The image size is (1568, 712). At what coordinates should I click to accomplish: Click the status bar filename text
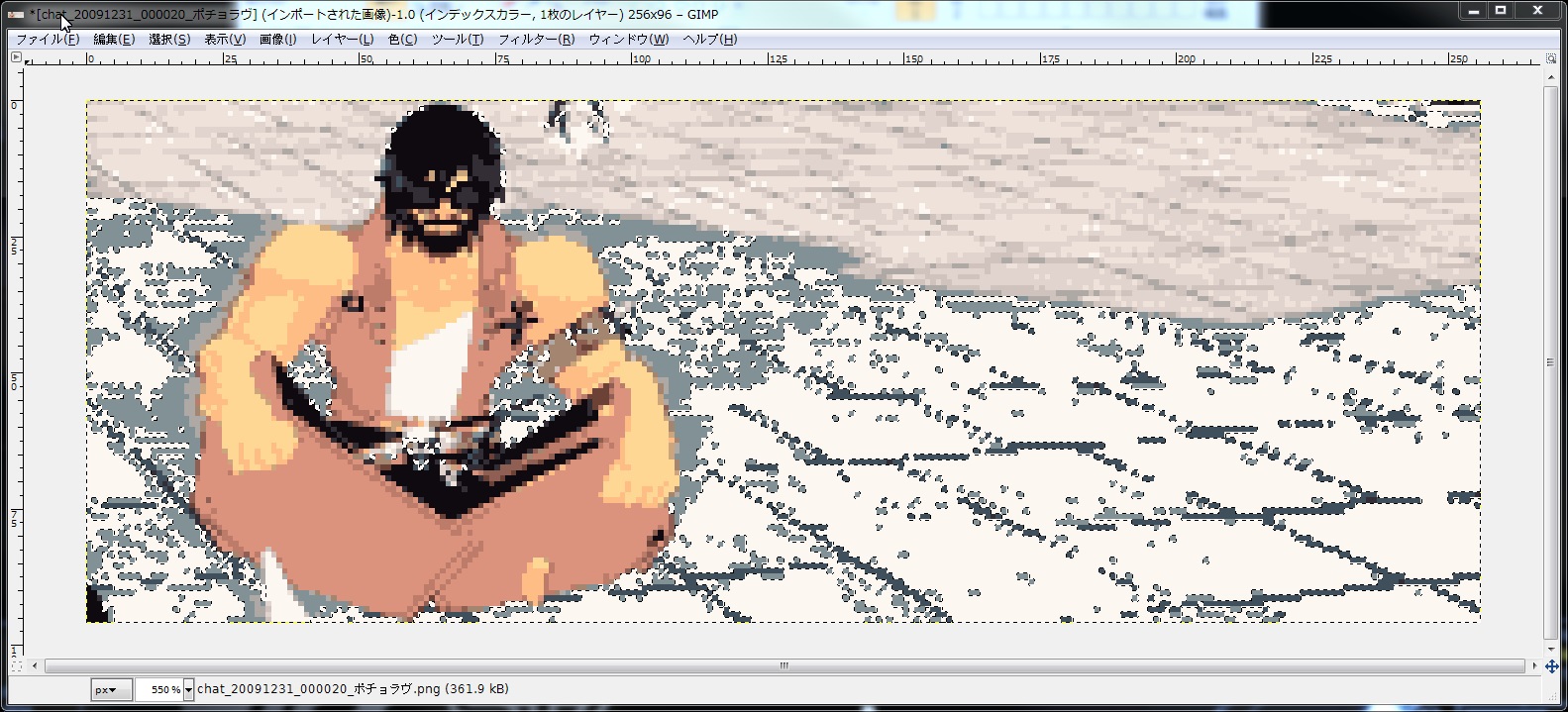353,689
